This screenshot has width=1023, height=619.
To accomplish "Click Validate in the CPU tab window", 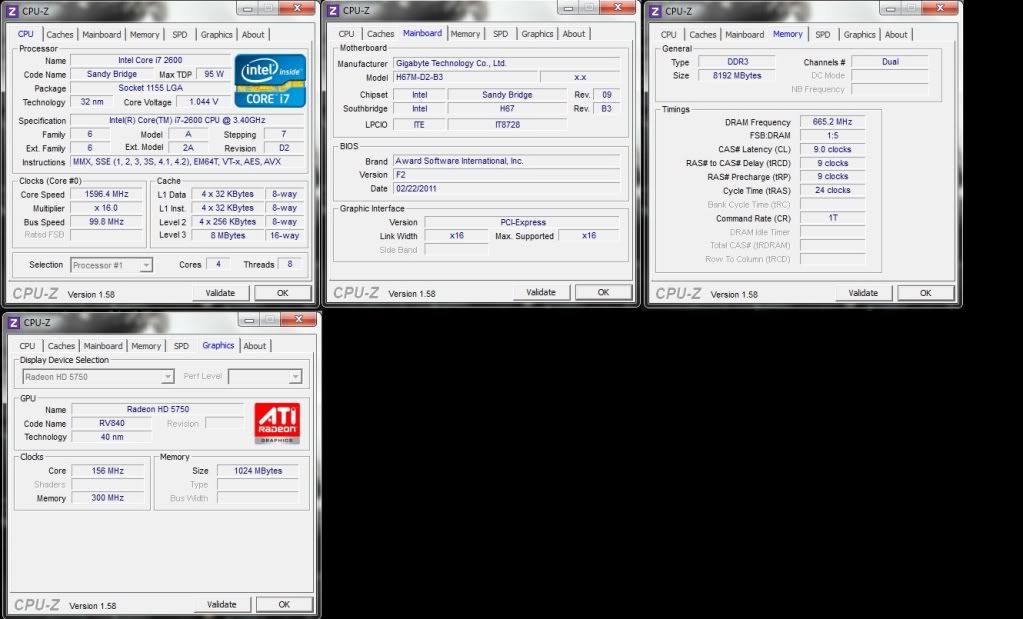I will (x=221, y=294).
